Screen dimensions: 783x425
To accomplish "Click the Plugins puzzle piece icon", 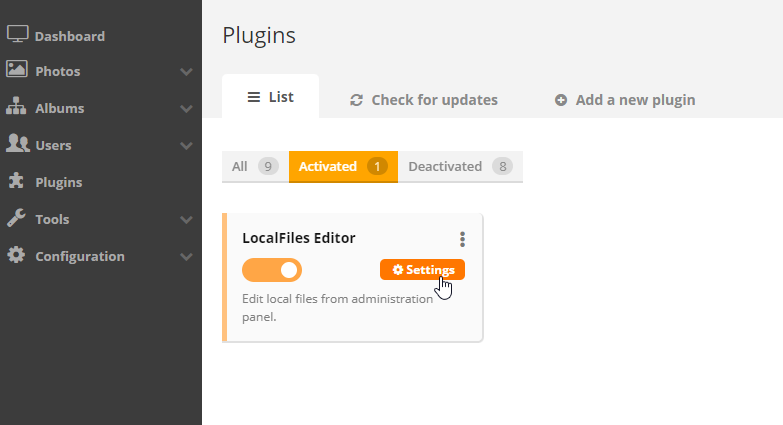I will click(17, 181).
